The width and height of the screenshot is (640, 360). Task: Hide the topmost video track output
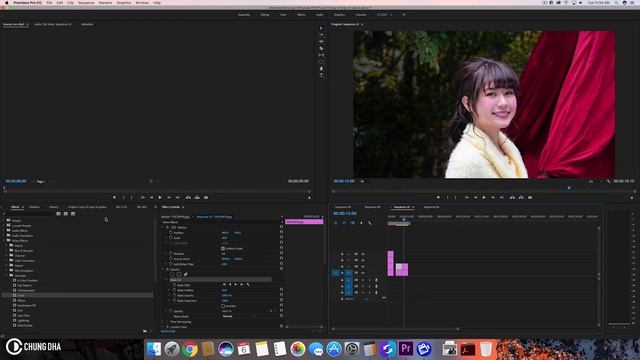(363, 254)
